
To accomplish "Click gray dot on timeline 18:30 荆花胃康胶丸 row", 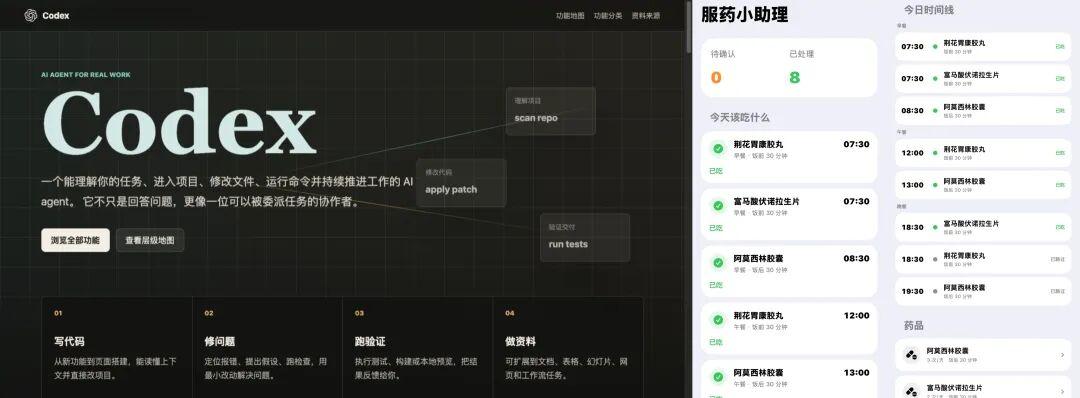I will pos(935,260).
